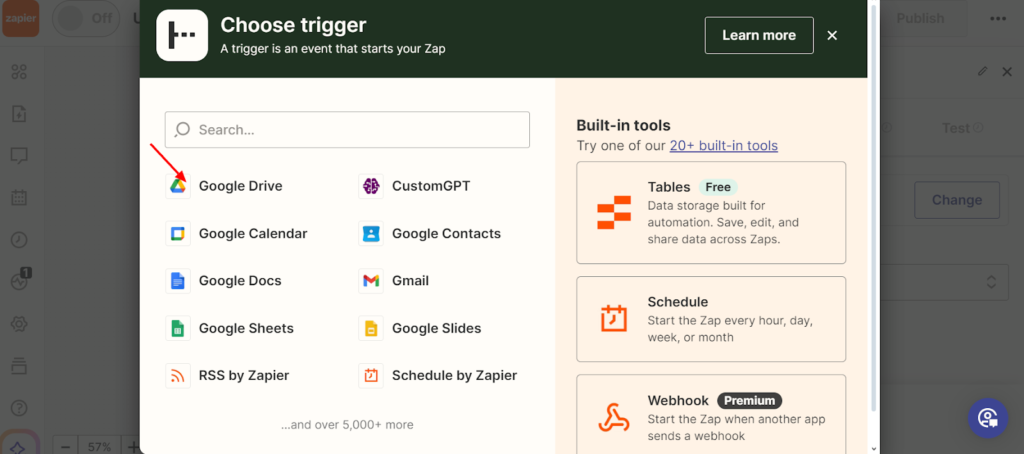Click the Change button
Image resolution: width=1024 pixels, height=454 pixels.
pos(957,200)
